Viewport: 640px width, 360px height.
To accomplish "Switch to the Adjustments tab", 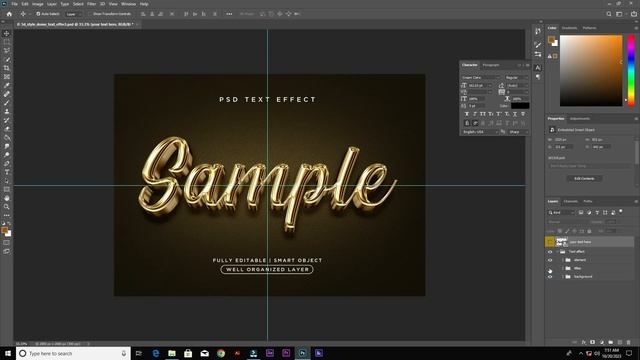I will coord(580,118).
